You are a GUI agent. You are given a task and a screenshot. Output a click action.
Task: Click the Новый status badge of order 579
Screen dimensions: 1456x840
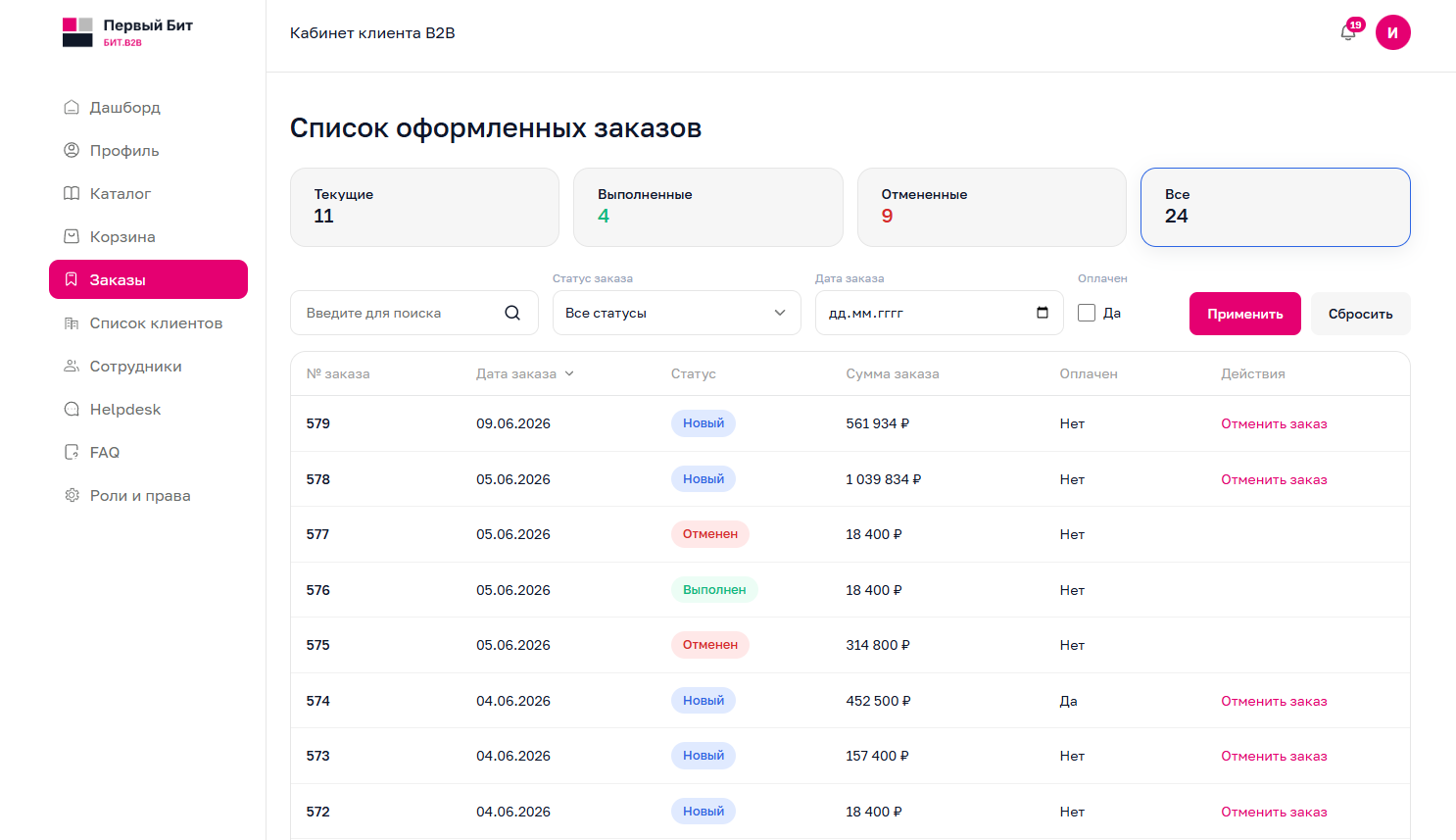[x=704, y=423]
